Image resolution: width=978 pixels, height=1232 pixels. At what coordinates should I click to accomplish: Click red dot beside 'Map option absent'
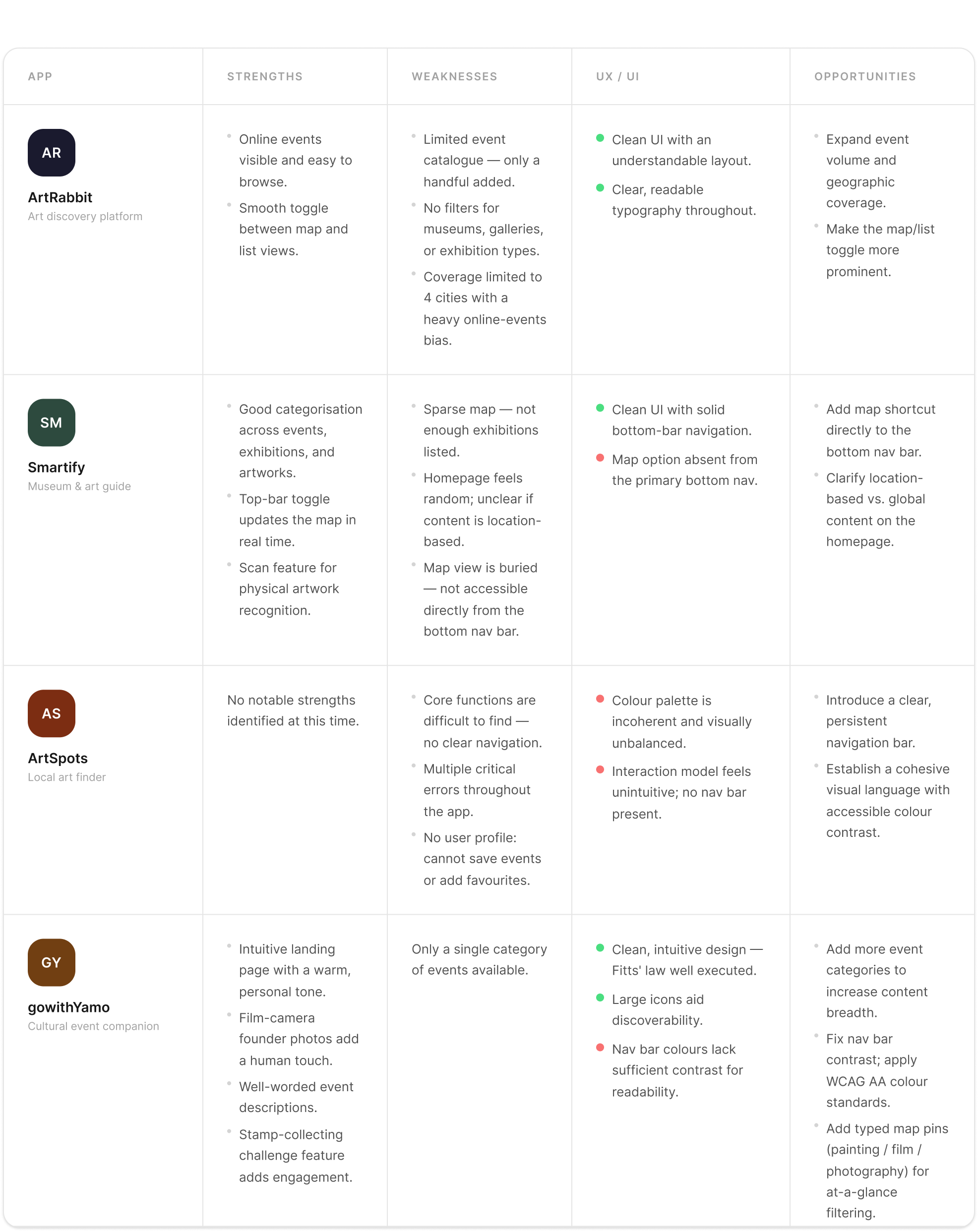pos(600,458)
